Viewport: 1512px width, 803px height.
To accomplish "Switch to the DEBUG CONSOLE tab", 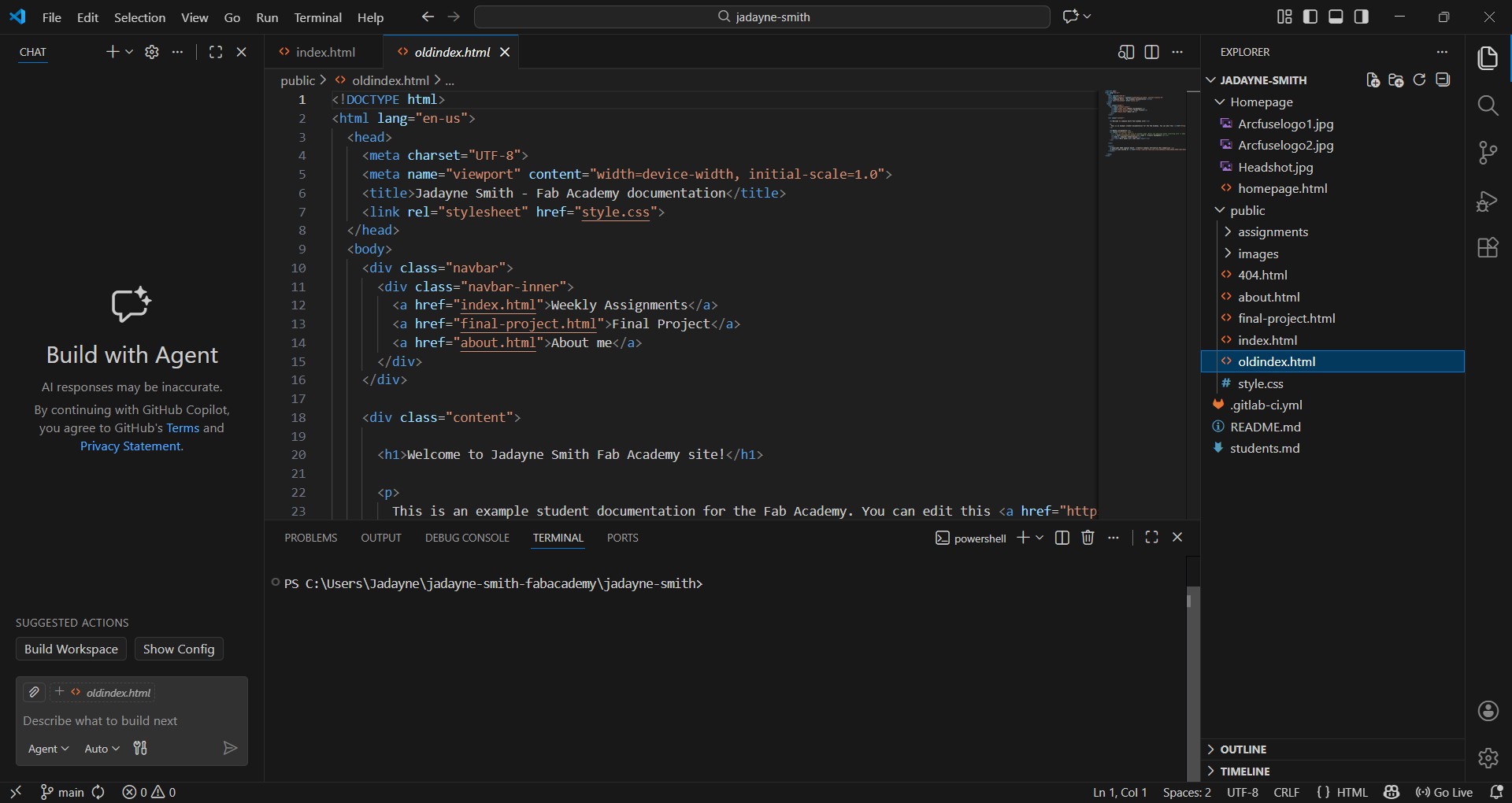I will pos(467,538).
